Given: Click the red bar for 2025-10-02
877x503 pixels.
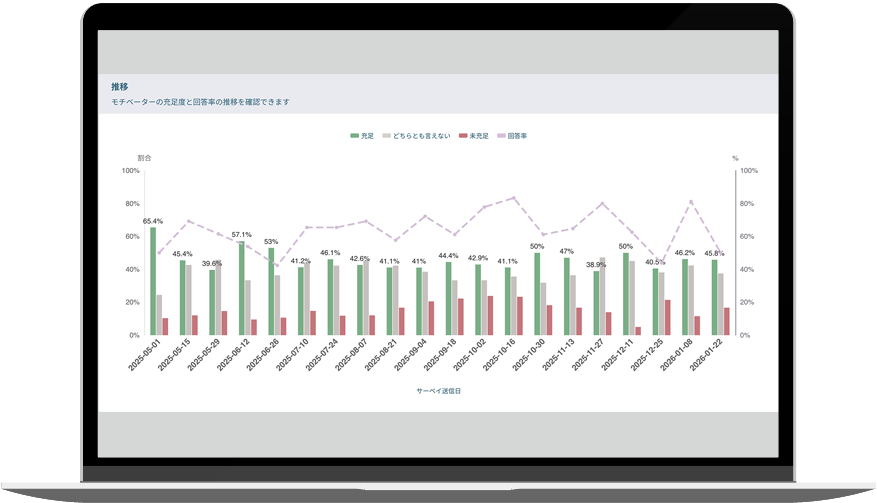Looking at the screenshot, I should pyautogui.click(x=490, y=315).
